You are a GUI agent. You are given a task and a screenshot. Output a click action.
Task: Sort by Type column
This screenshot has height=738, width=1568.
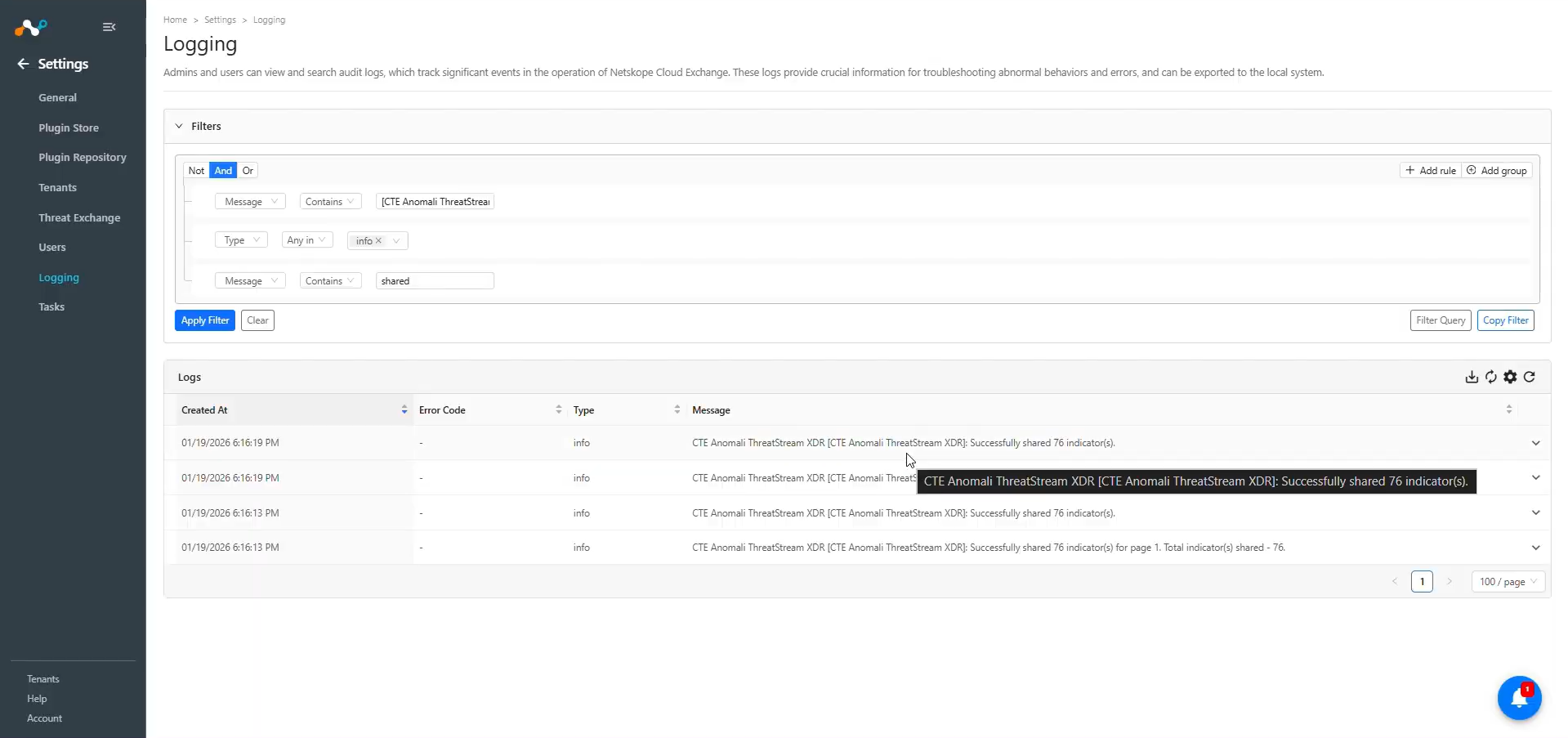point(677,410)
